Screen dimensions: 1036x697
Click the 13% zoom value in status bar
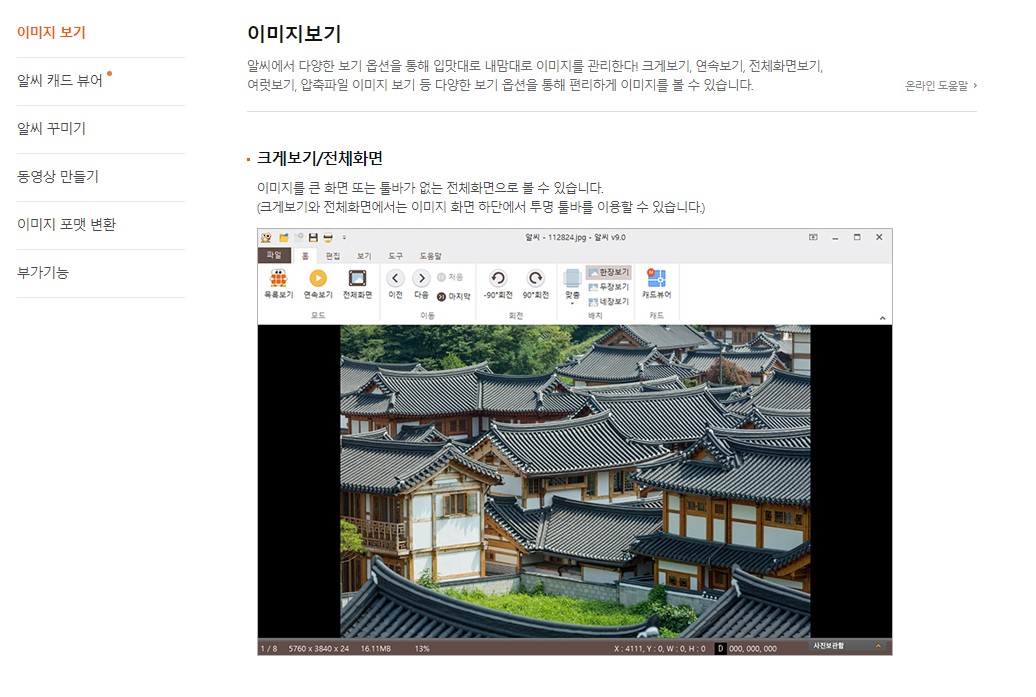422,649
